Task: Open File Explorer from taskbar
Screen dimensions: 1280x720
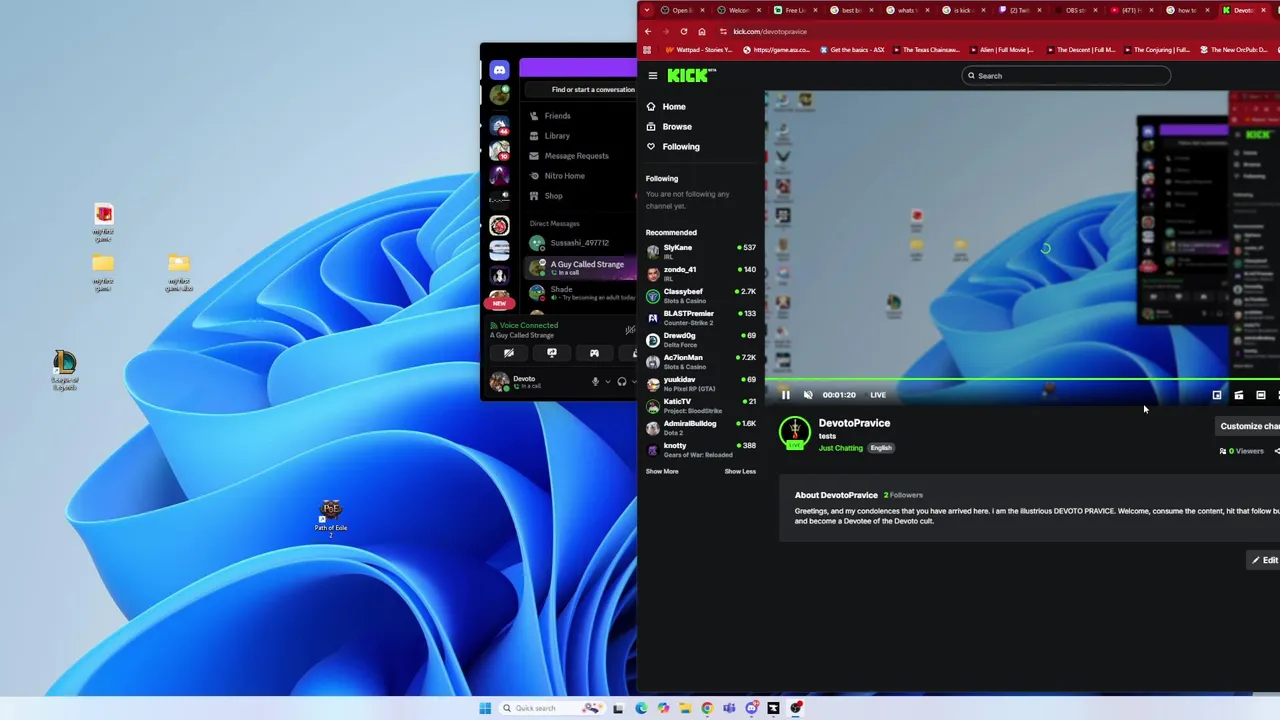Action: (685, 708)
